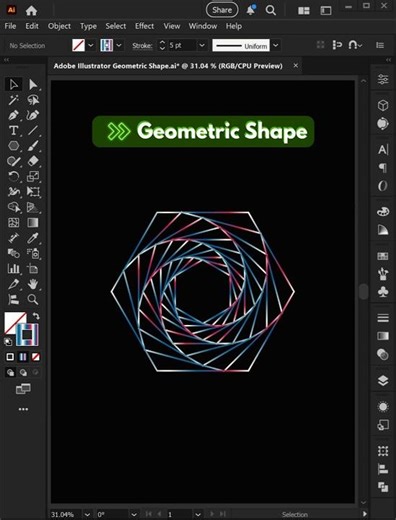396x520 pixels.
Task: Select the Line Segment tool
Action: (x=33, y=130)
